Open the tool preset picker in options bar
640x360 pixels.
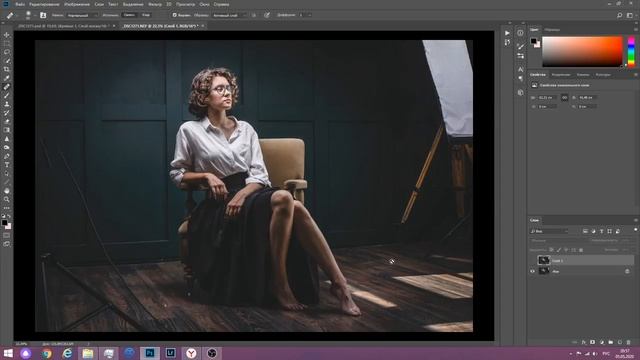(11, 16)
